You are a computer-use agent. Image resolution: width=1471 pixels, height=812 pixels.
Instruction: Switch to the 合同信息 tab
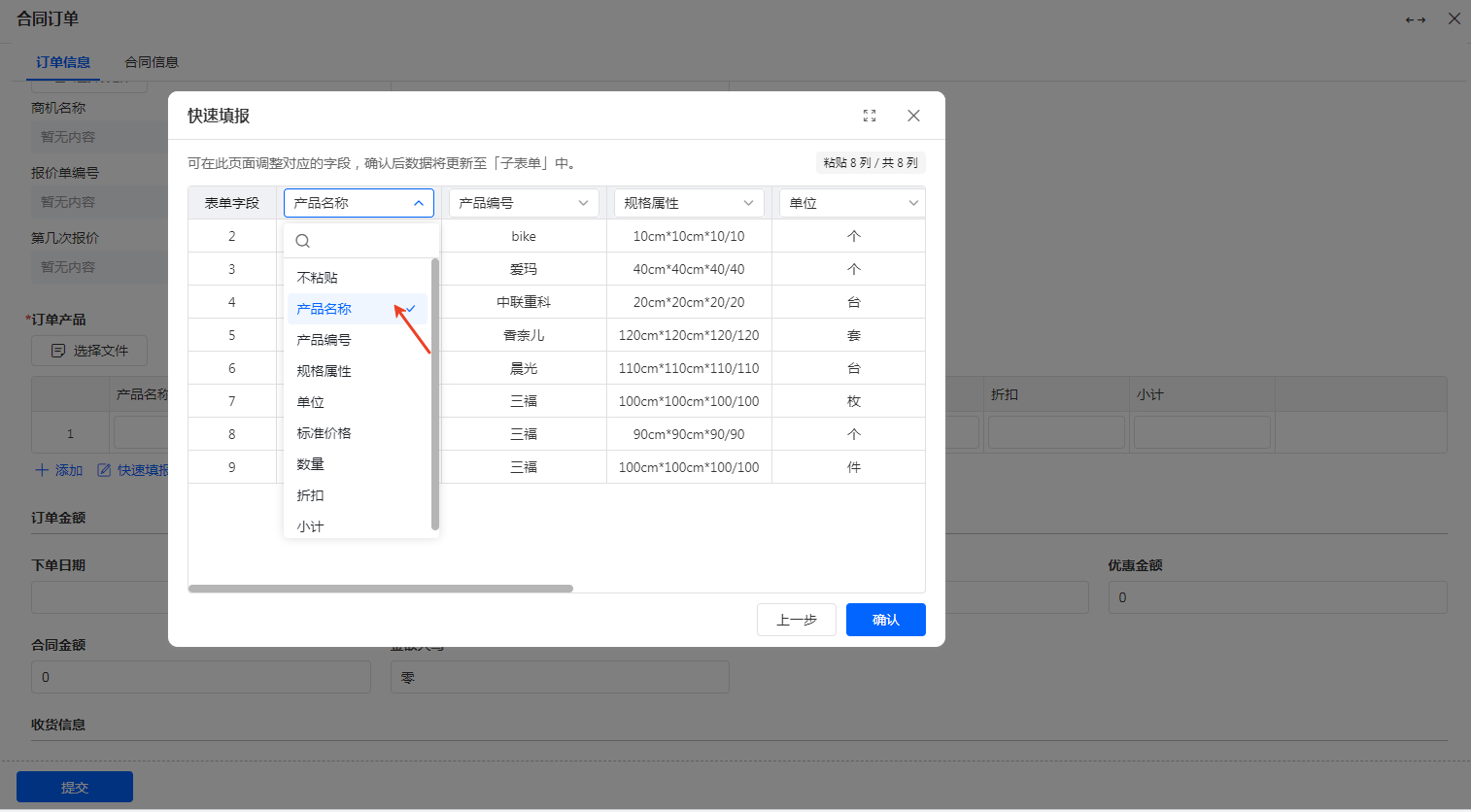coord(152,62)
